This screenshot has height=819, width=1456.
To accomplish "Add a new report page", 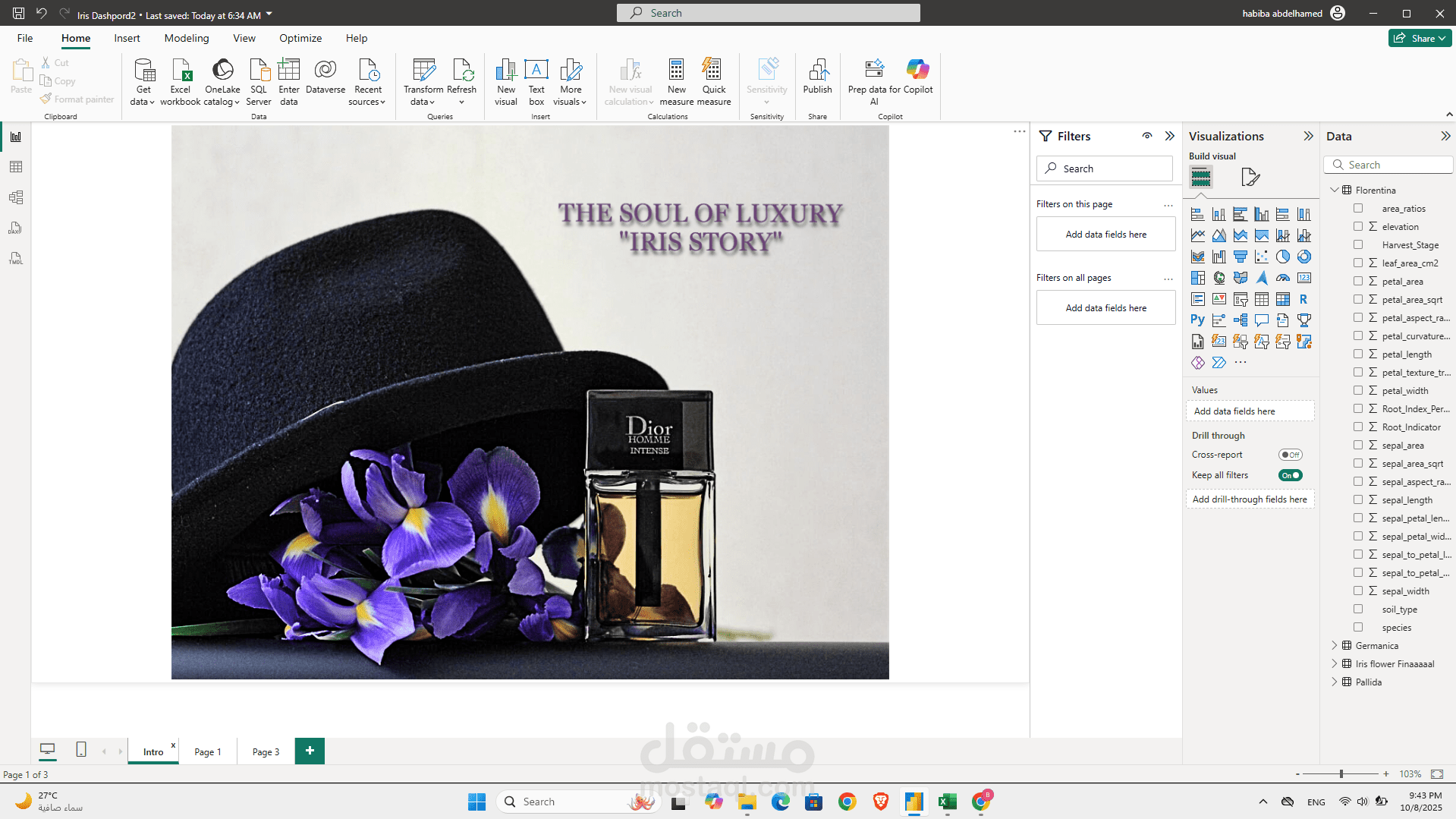I will pos(310,751).
